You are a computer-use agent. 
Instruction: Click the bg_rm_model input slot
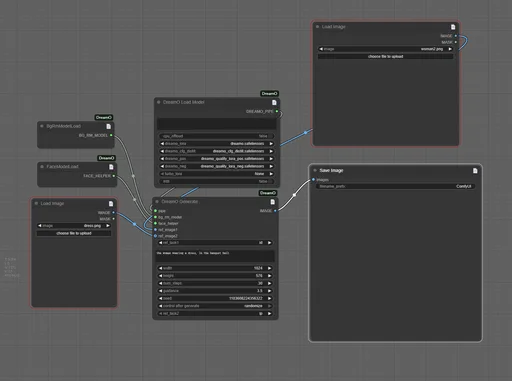155,217
